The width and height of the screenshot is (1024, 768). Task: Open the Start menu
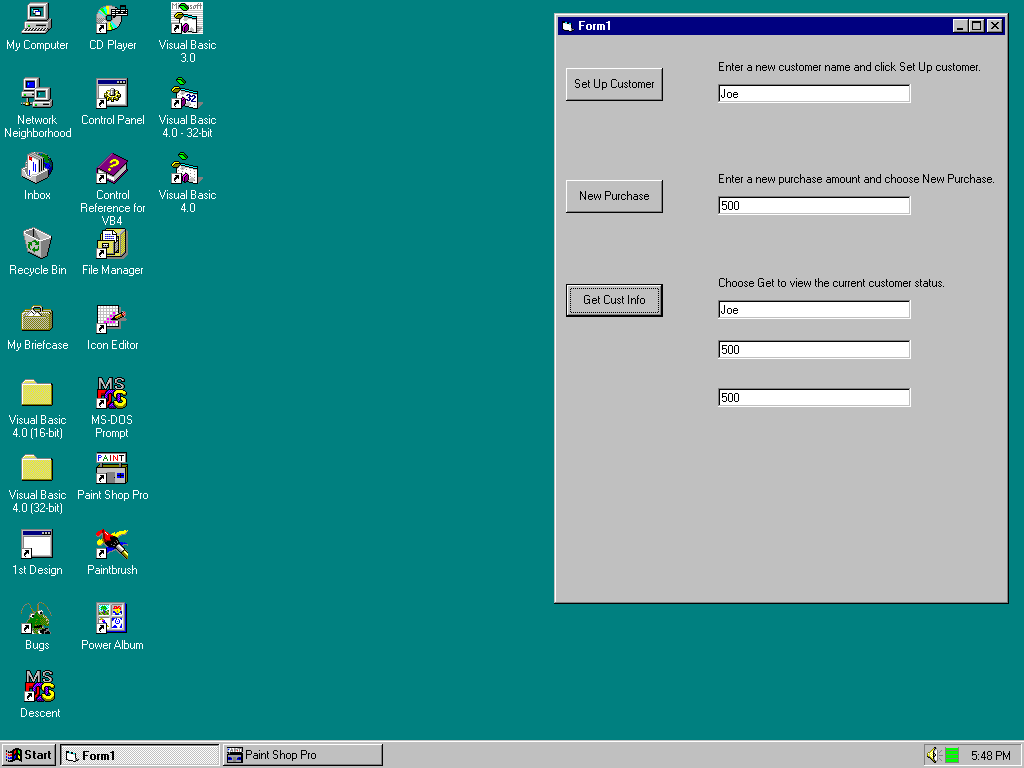point(29,755)
